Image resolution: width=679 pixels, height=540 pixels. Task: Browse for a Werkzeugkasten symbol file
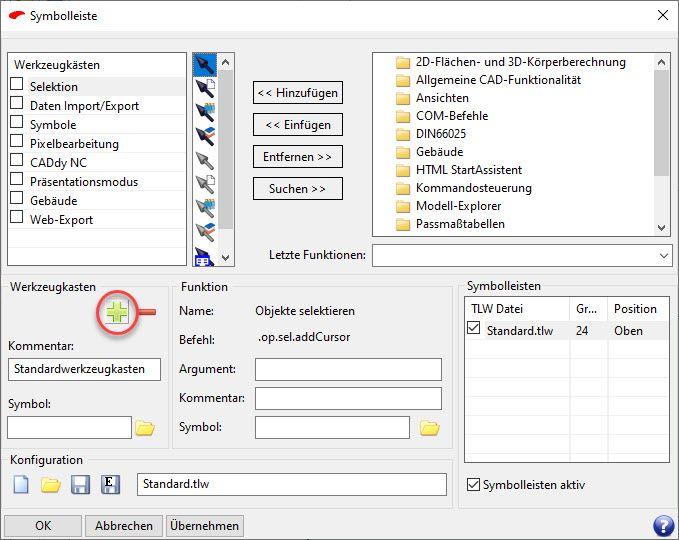pyautogui.click(x=145, y=428)
